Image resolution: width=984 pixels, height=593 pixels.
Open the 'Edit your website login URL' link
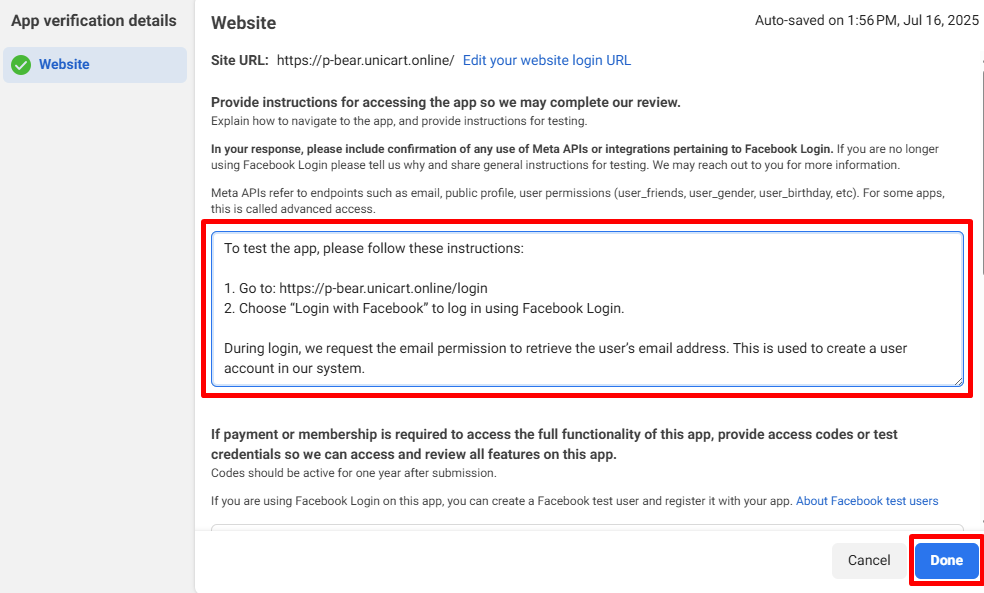547,60
